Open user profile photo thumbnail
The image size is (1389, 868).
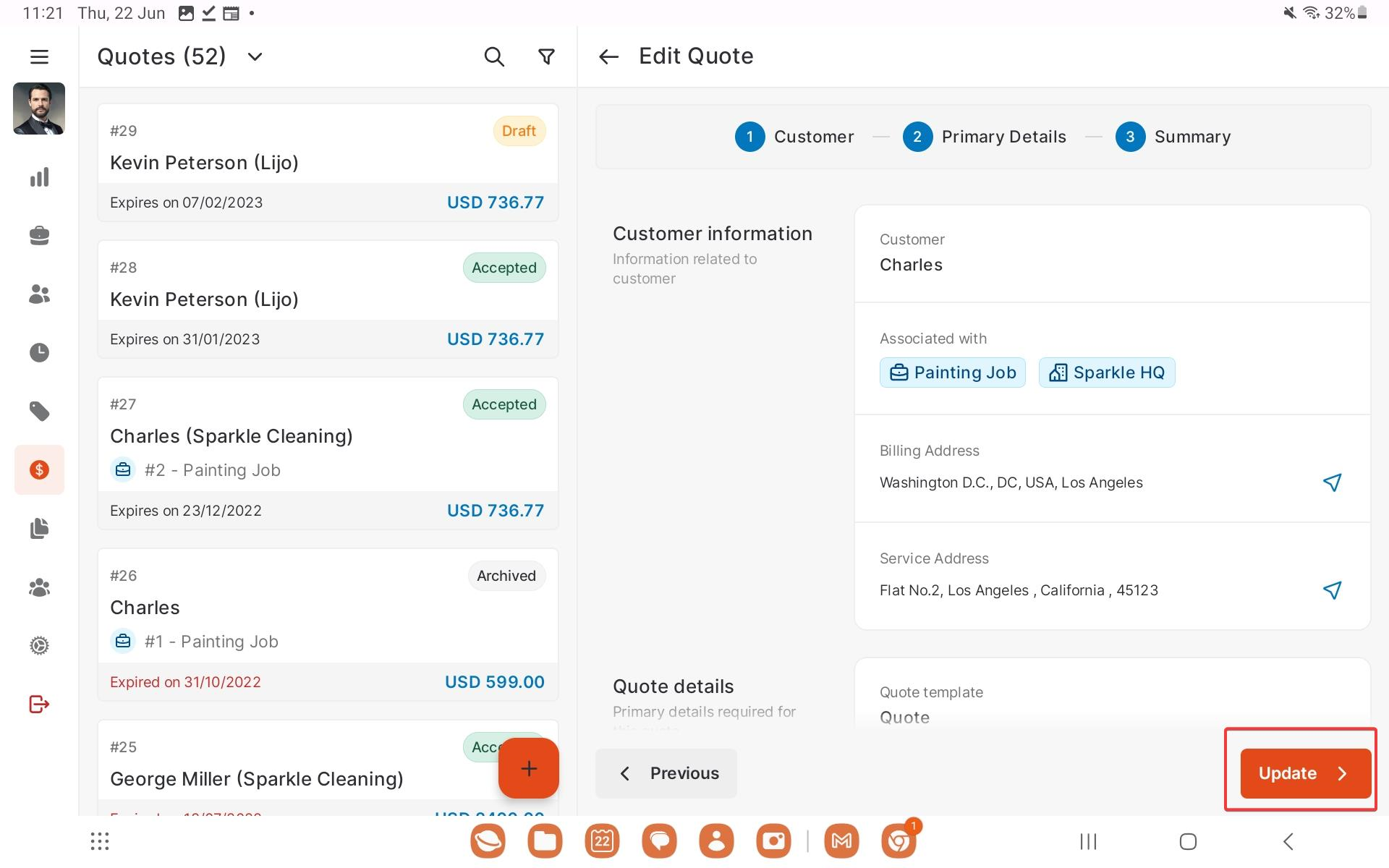(39, 109)
